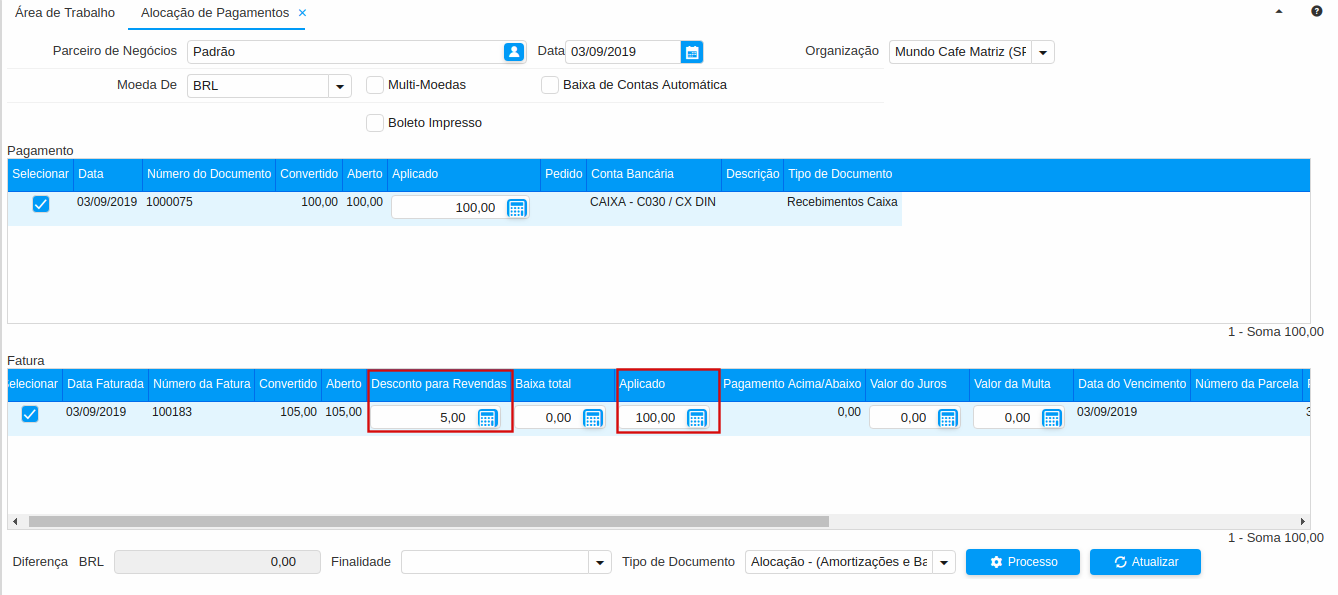Expand the Finalidade dropdown

(x=600, y=562)
